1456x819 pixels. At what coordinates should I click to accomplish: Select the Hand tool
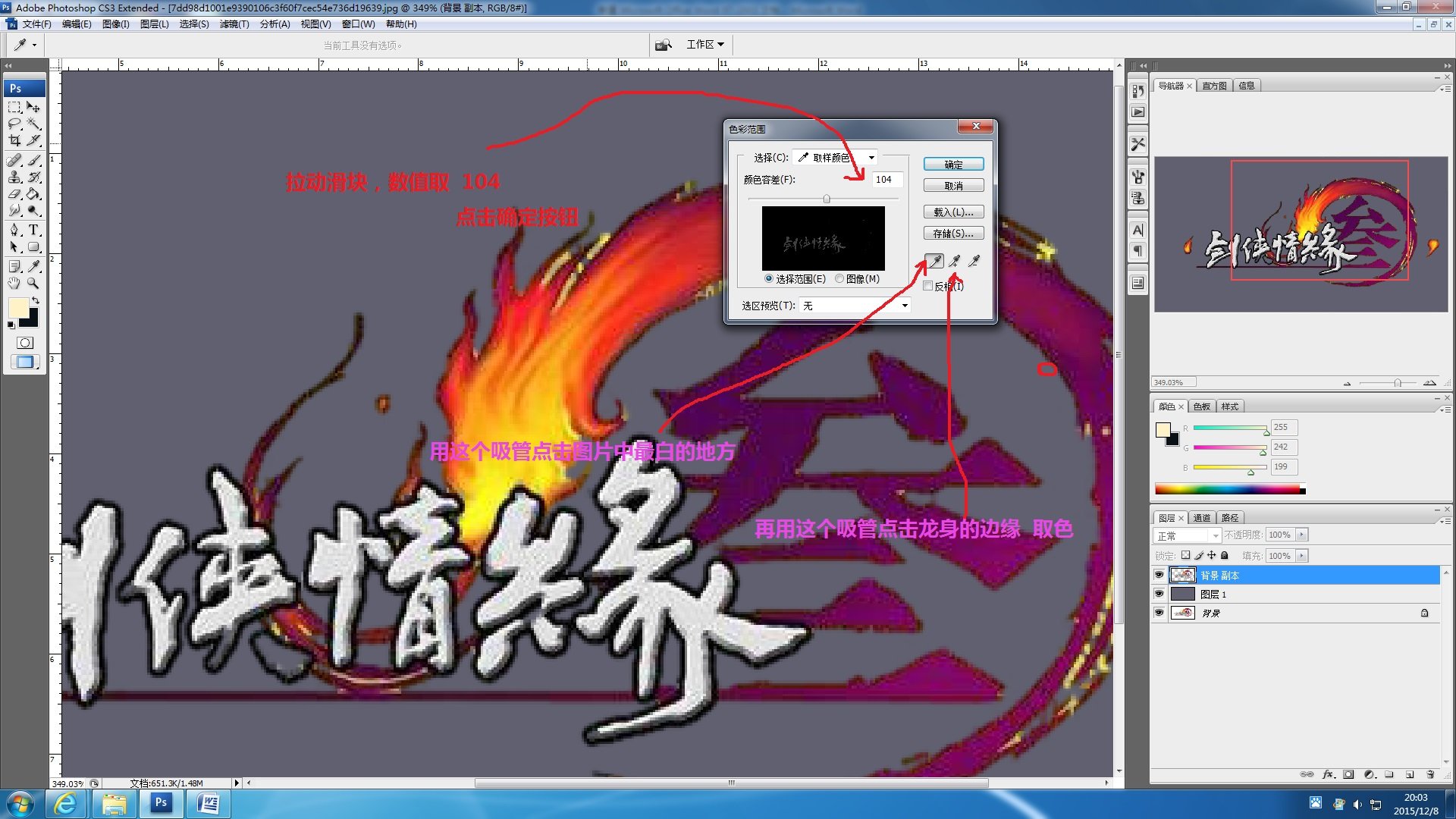[14, 283]
